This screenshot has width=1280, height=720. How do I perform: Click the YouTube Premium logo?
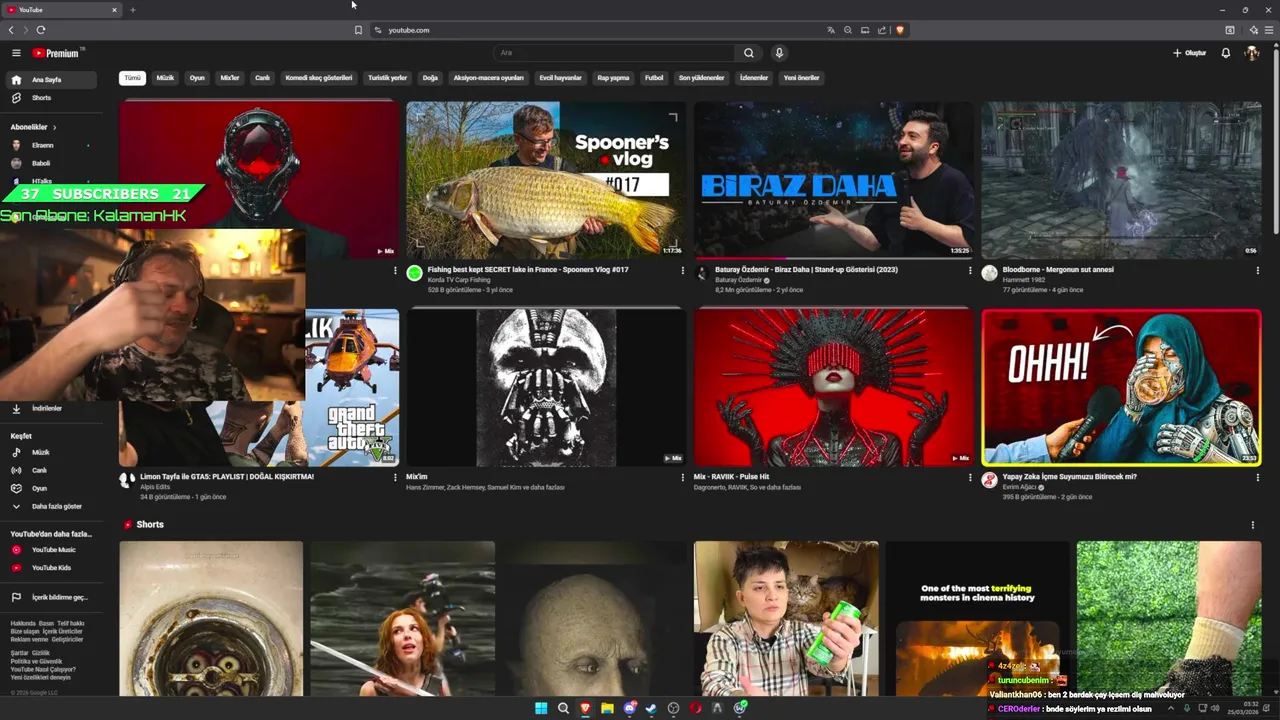coord(57,53)
